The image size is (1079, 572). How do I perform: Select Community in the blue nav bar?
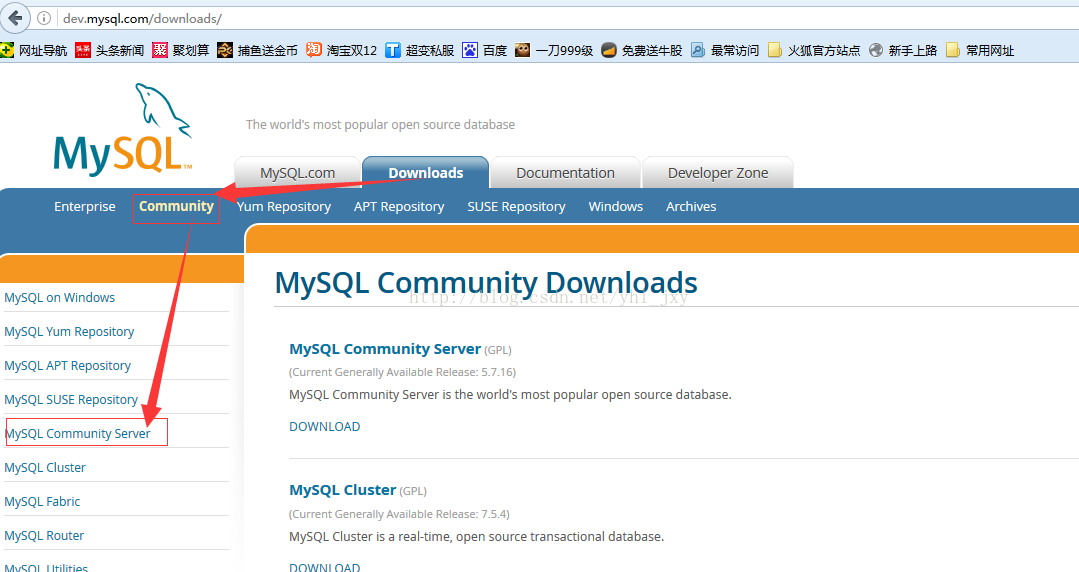[x=176, y=206]
